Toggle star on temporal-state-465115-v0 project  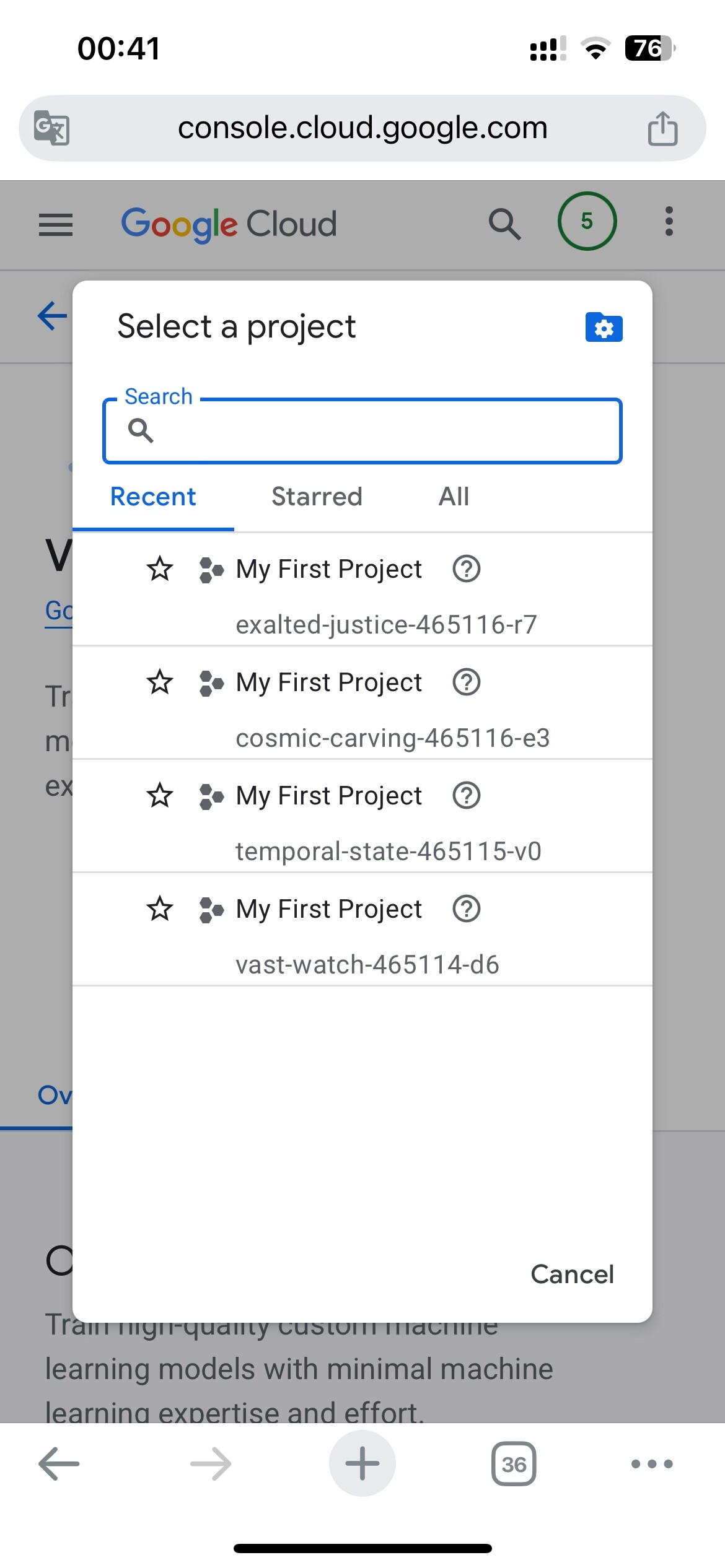[x=160, y=795]
